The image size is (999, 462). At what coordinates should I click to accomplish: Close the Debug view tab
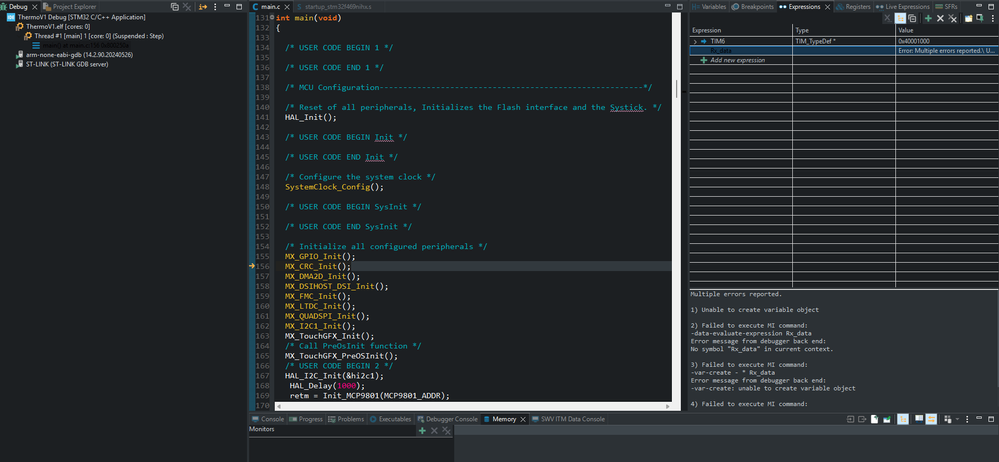pyautogui.click(x=33, y=6)
